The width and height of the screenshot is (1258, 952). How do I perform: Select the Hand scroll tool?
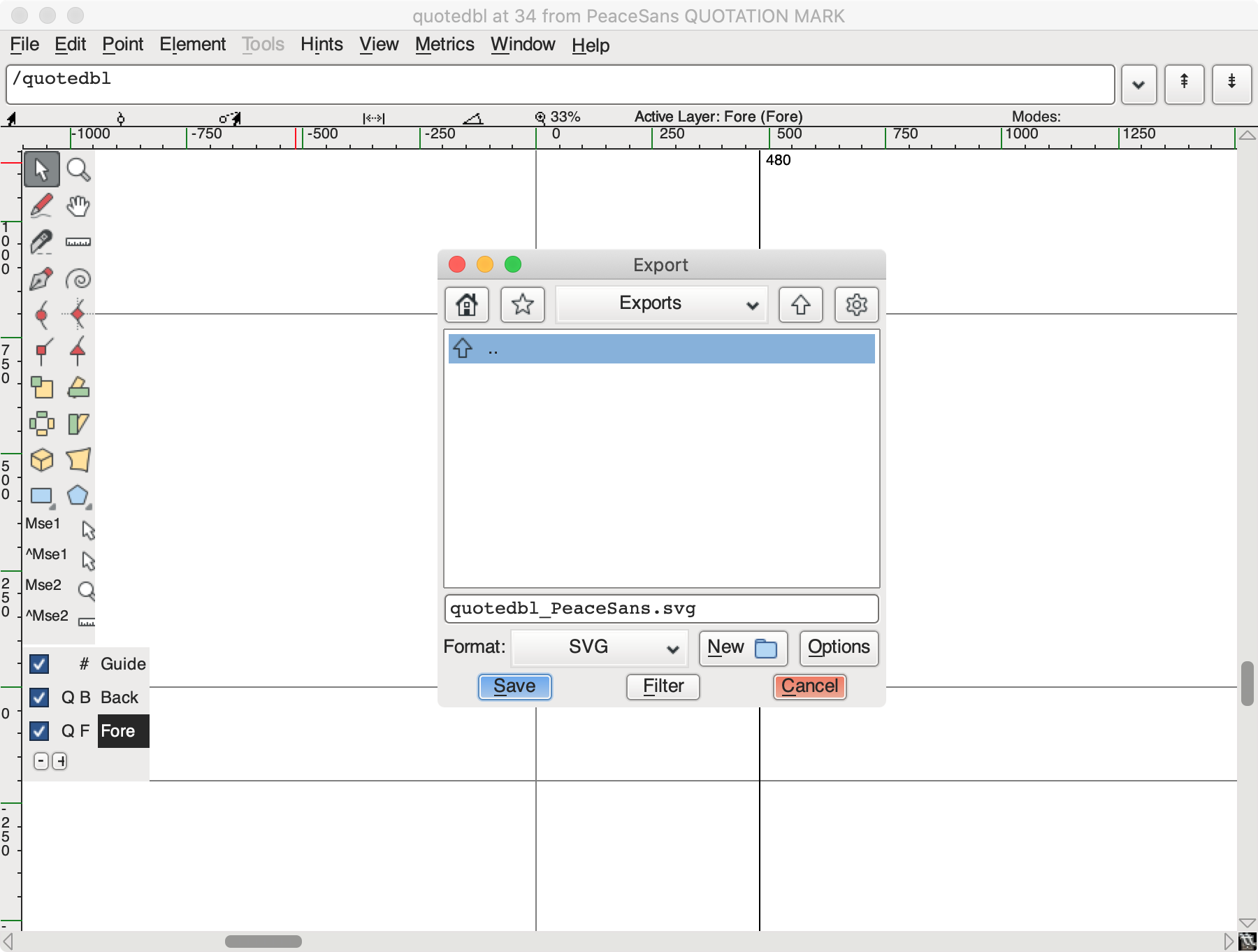pos(78,206)
